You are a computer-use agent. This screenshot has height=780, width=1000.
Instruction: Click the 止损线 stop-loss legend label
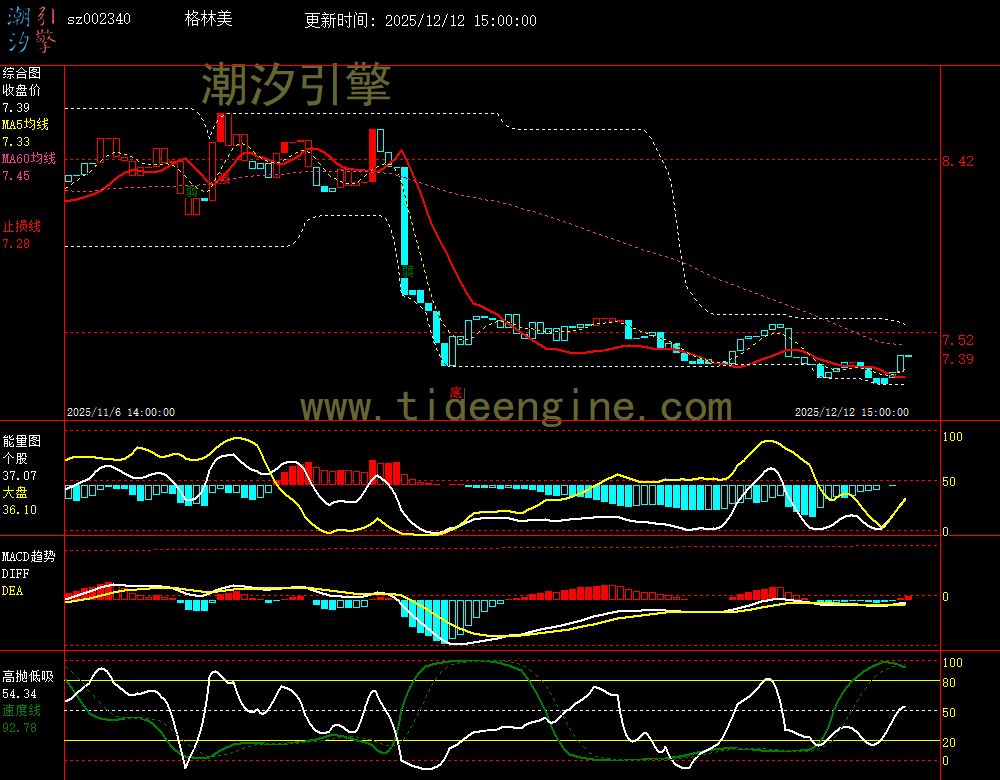click(x=20, y=226)
